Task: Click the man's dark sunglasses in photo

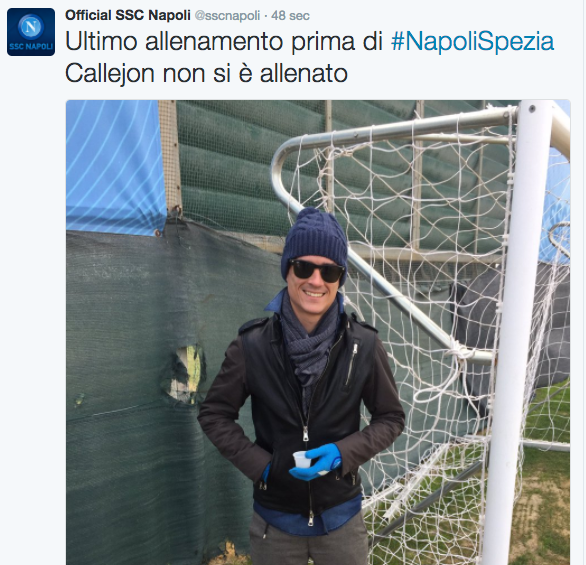Action: (316, 269)
